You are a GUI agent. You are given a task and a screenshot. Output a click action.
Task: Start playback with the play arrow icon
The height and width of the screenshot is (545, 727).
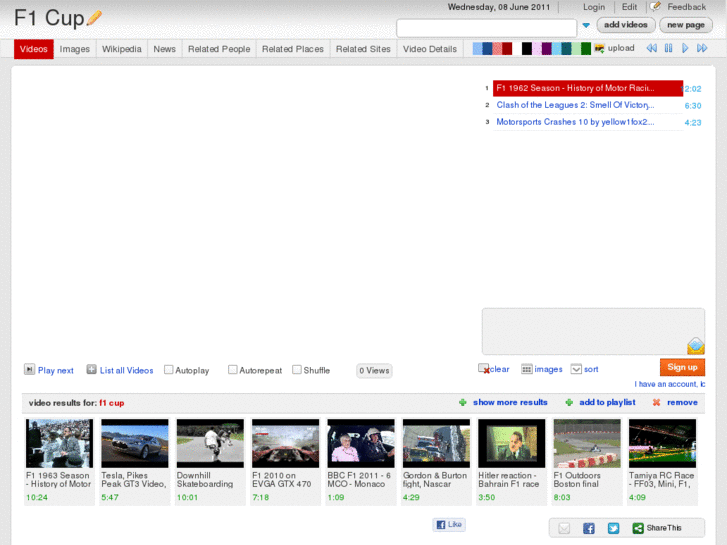[x=685, y=48]
